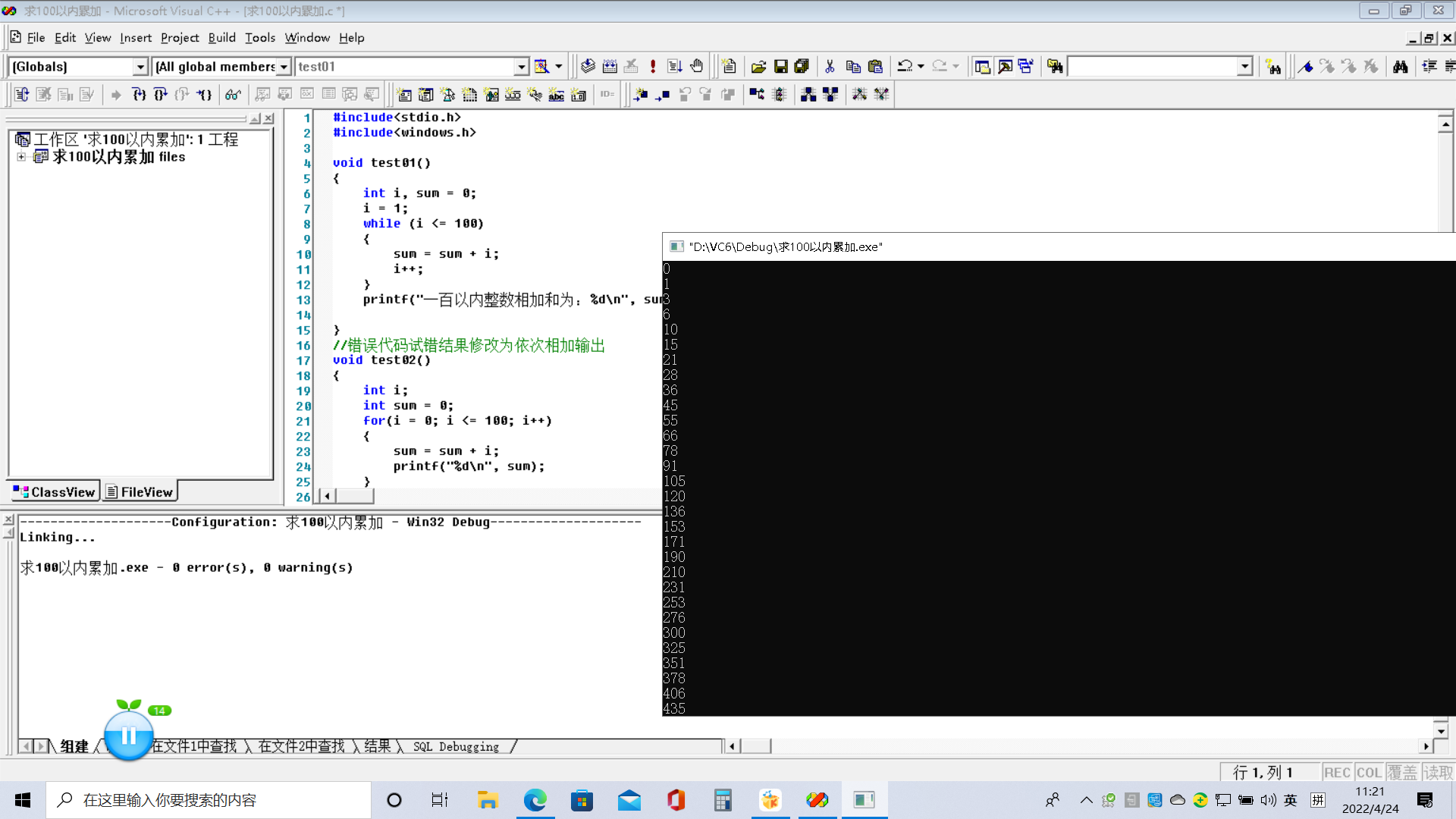
Task: Pause the floating screen recorder button
Action: click(128, 736)
